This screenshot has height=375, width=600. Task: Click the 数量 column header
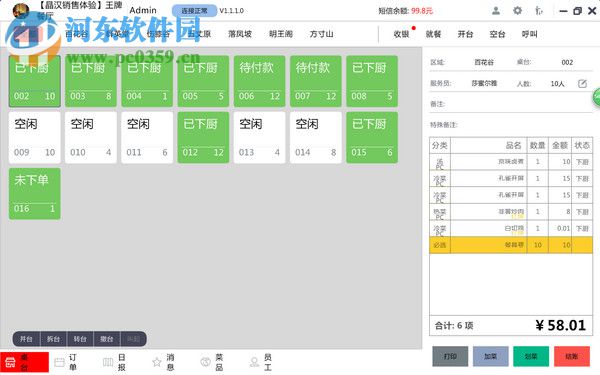click(538, 145)
